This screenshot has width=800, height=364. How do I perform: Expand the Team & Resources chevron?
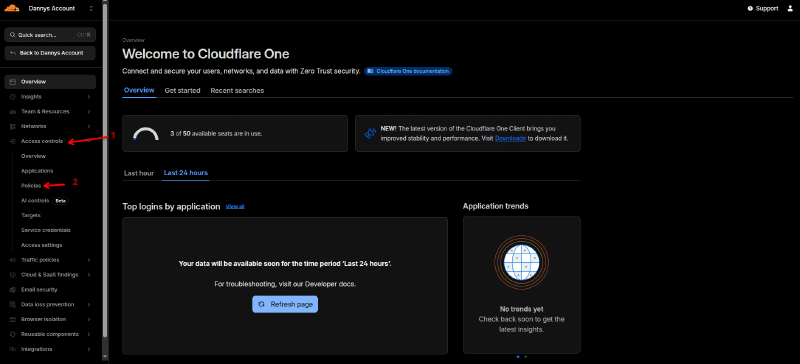coord(89,111)
